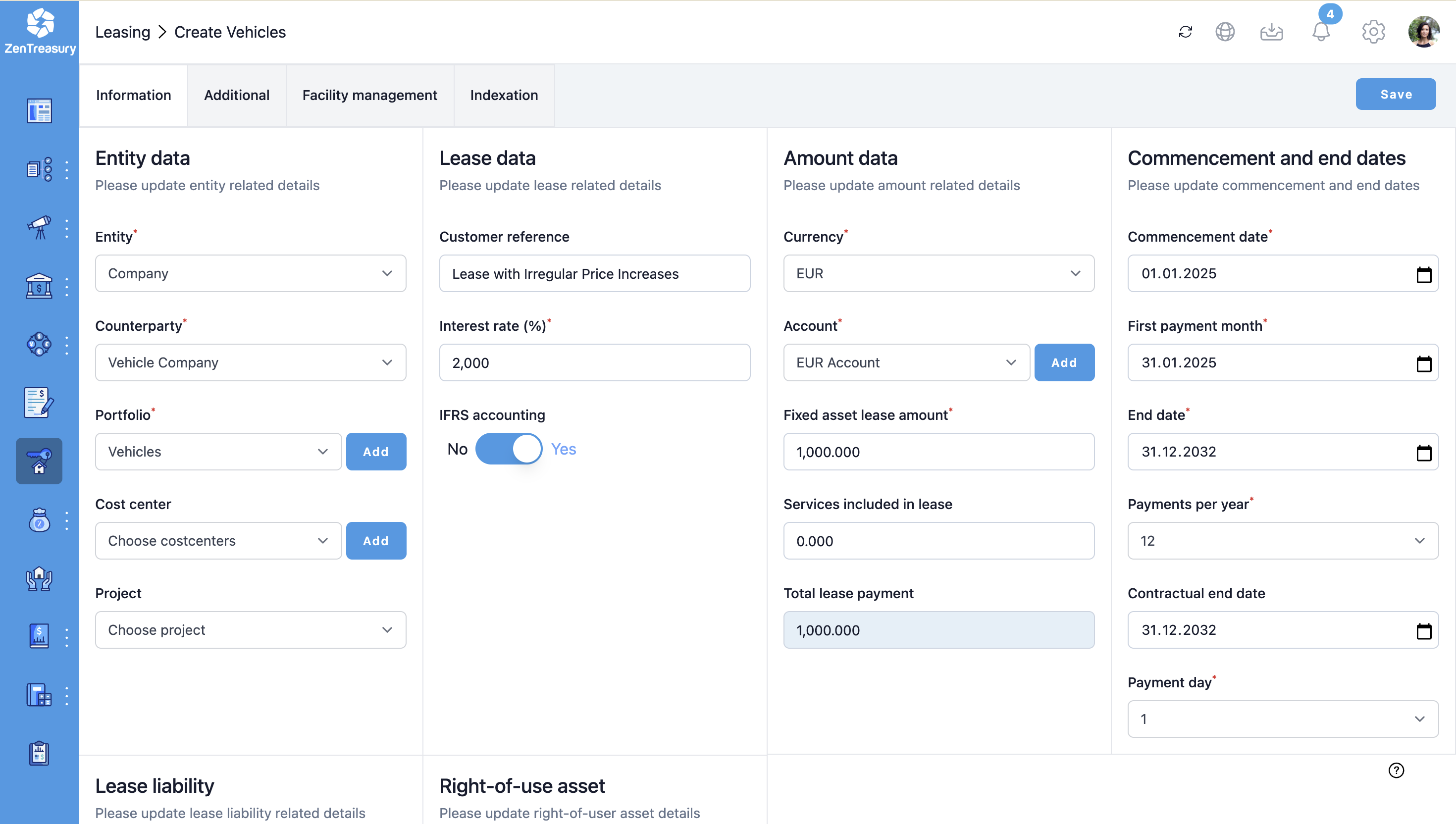Click the bank building sidebar icon
Image resolution: width=1456 pixels, height=824 pixels.
point(39,286)
